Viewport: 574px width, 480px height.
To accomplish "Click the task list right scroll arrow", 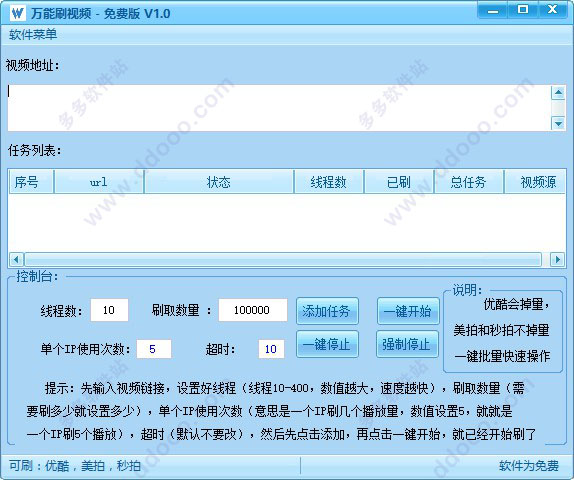I will (558, 260).
